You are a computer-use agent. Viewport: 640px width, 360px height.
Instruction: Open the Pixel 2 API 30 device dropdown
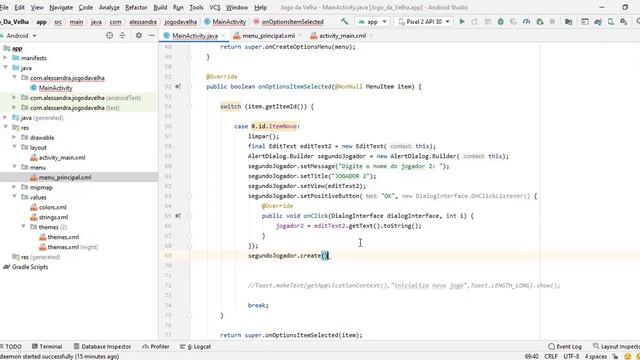[x=424, y=22]
